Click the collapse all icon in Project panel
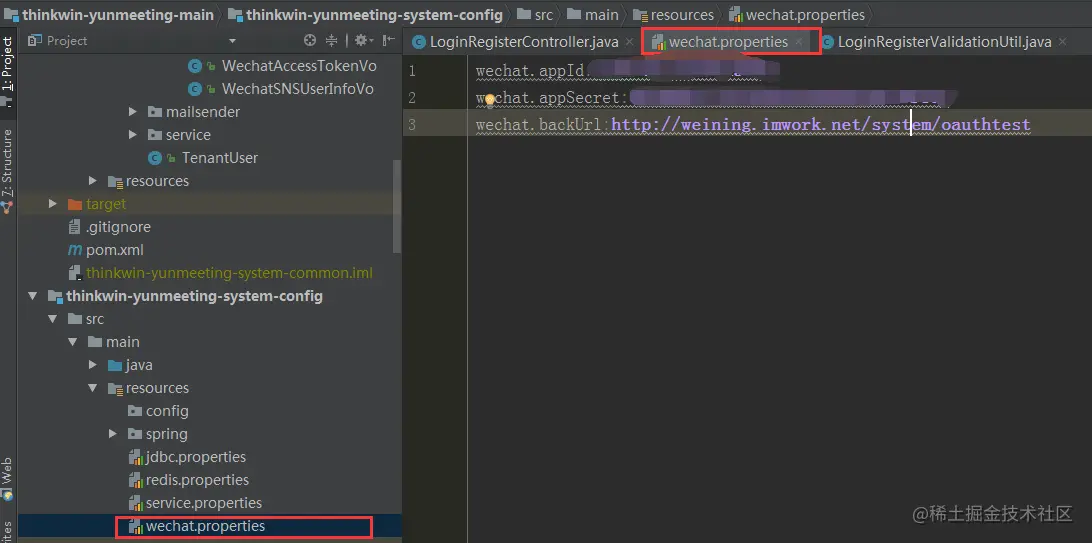The width and height of the screenshot is (1092, 543). (x=332, y=40)
